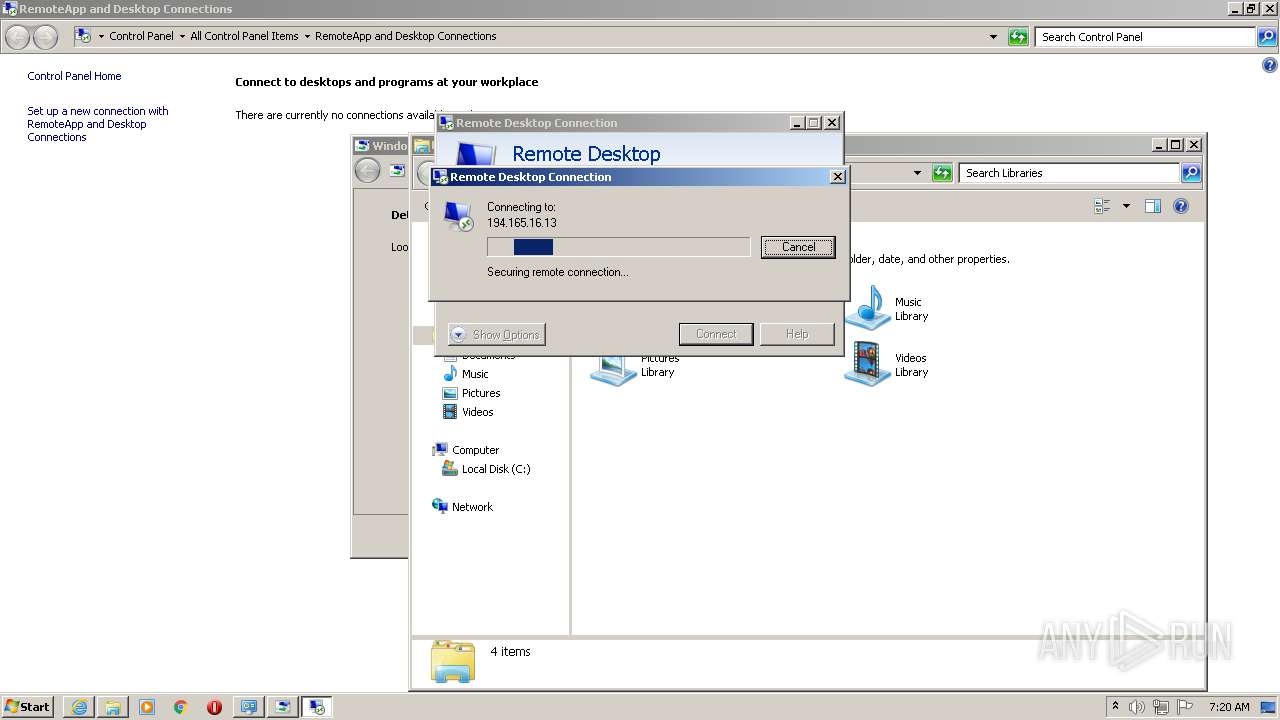Image resolution: width=1280 pixels, height=720 pixels.
Task: Go forward in the Control Panel window
Action: [46, 37]
